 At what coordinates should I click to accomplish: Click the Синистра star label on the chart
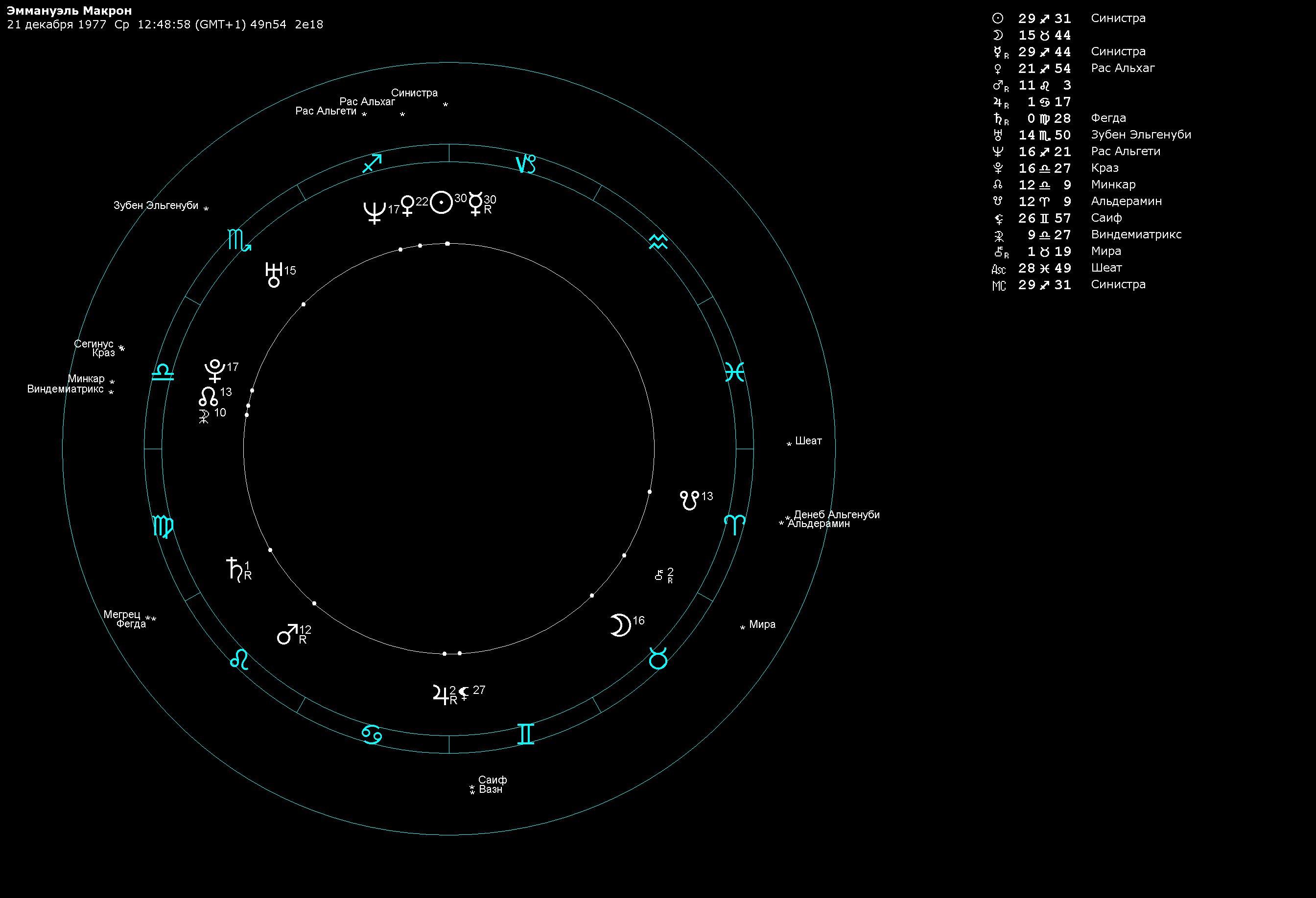[x=414, y=93]
